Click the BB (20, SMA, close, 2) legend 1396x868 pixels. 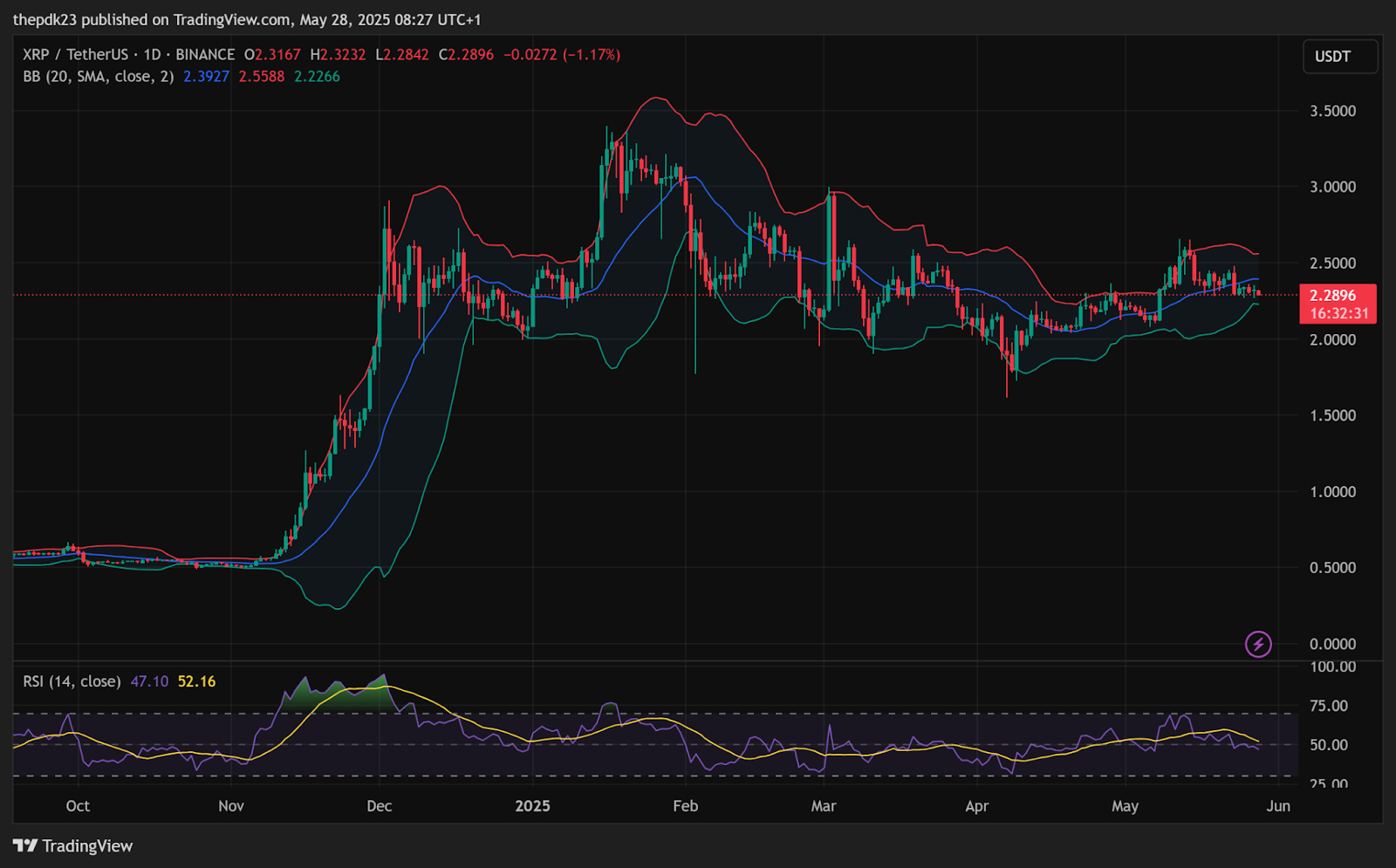(99, 76)
